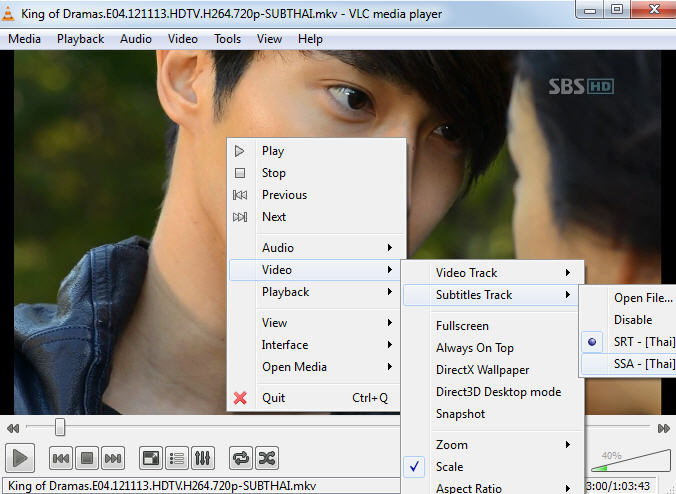Image resolution: width=676 pixels, height=494 pixels.
Task: Toggle Direct3D Desktop mode option
Action: coord(494,392)
